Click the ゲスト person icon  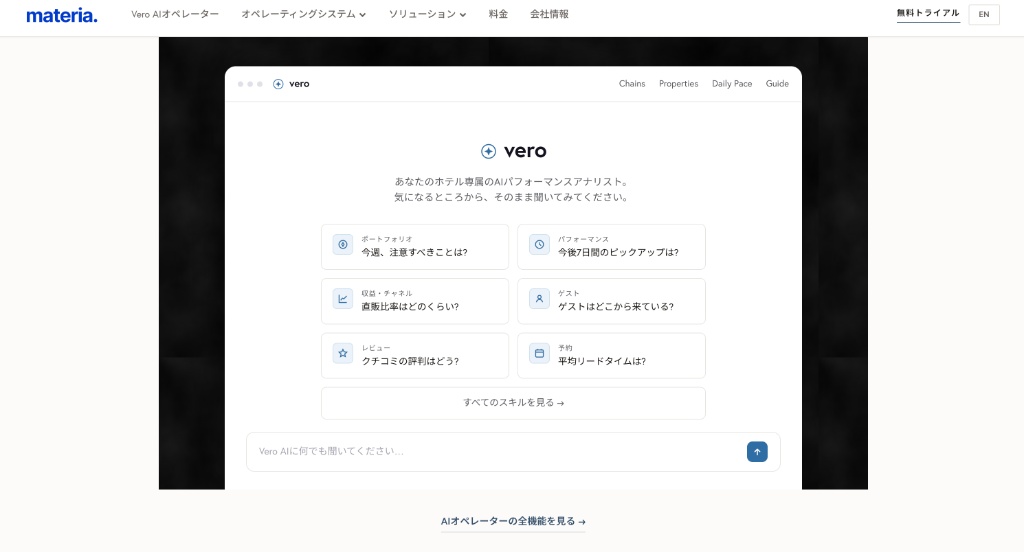pyautogui.click(x=539, y=299)
